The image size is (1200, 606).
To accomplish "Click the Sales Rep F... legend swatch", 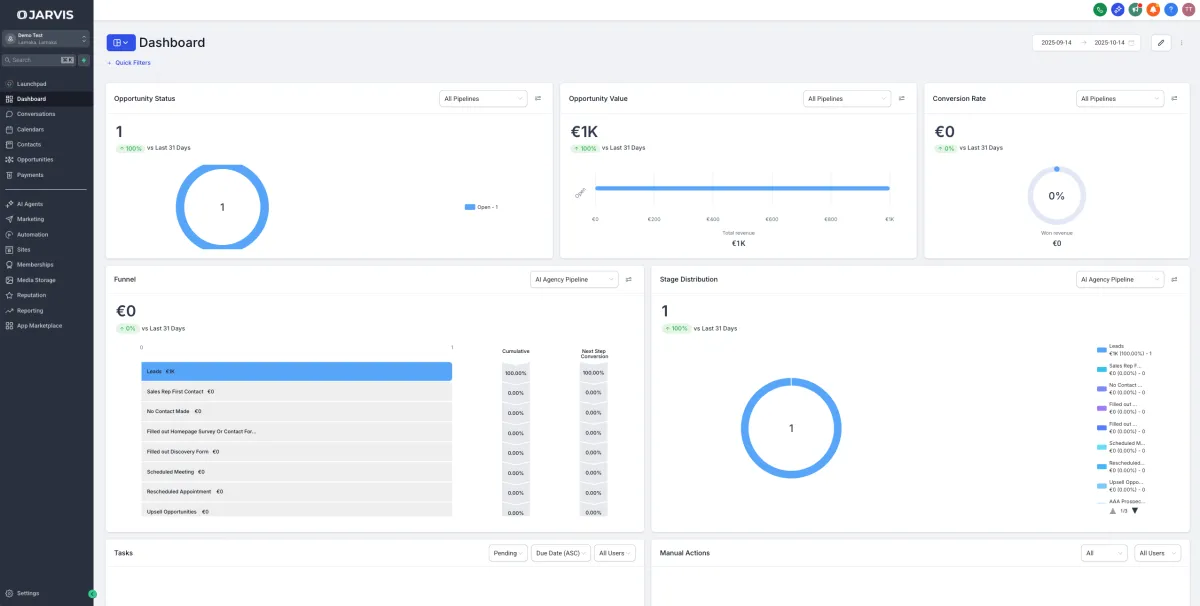I will (x=1102, y=369).
